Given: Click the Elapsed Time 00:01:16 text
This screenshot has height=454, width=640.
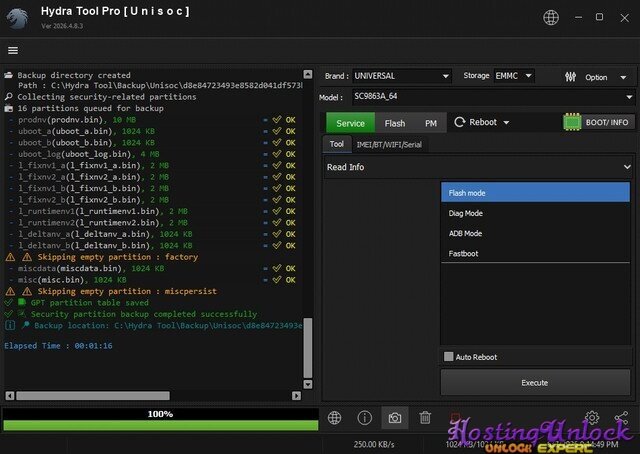Looking at the screenshot, I should pyautogui.click(x=58, y=345).
